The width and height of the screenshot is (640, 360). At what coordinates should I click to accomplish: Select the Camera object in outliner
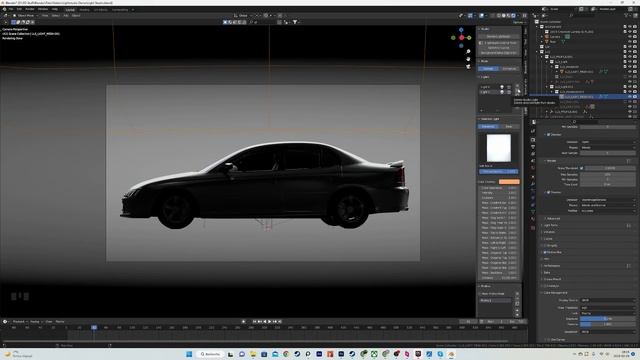pyautogui.click(x=555, y=37)
